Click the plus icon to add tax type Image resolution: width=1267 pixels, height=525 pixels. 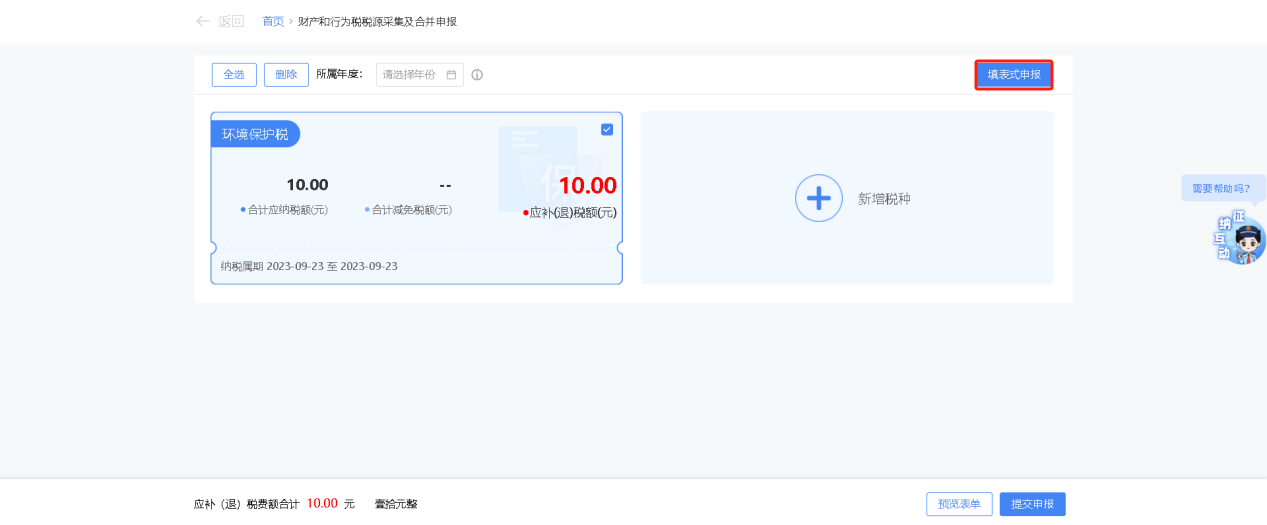[818, 198]
